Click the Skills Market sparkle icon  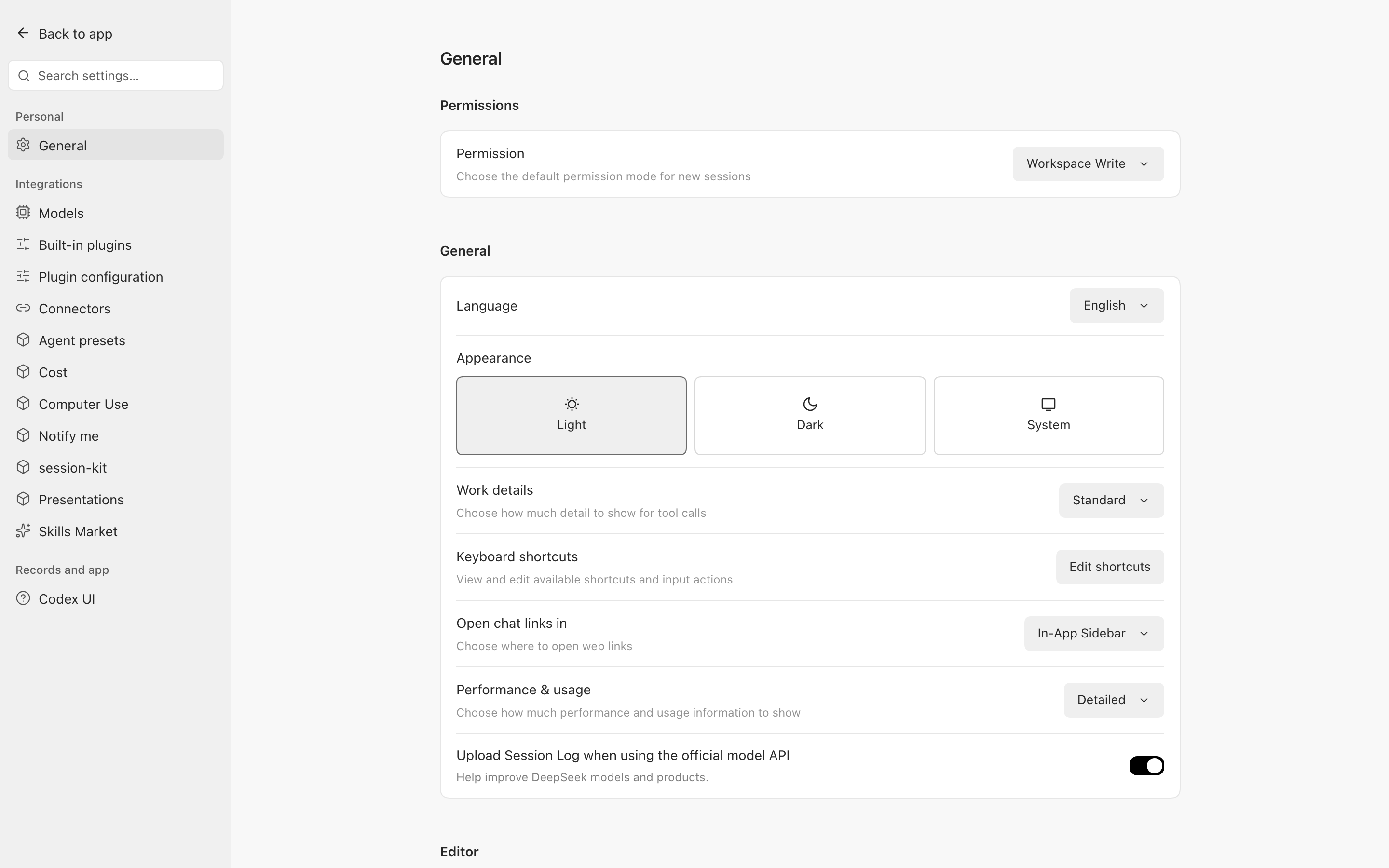pos(23,531)
